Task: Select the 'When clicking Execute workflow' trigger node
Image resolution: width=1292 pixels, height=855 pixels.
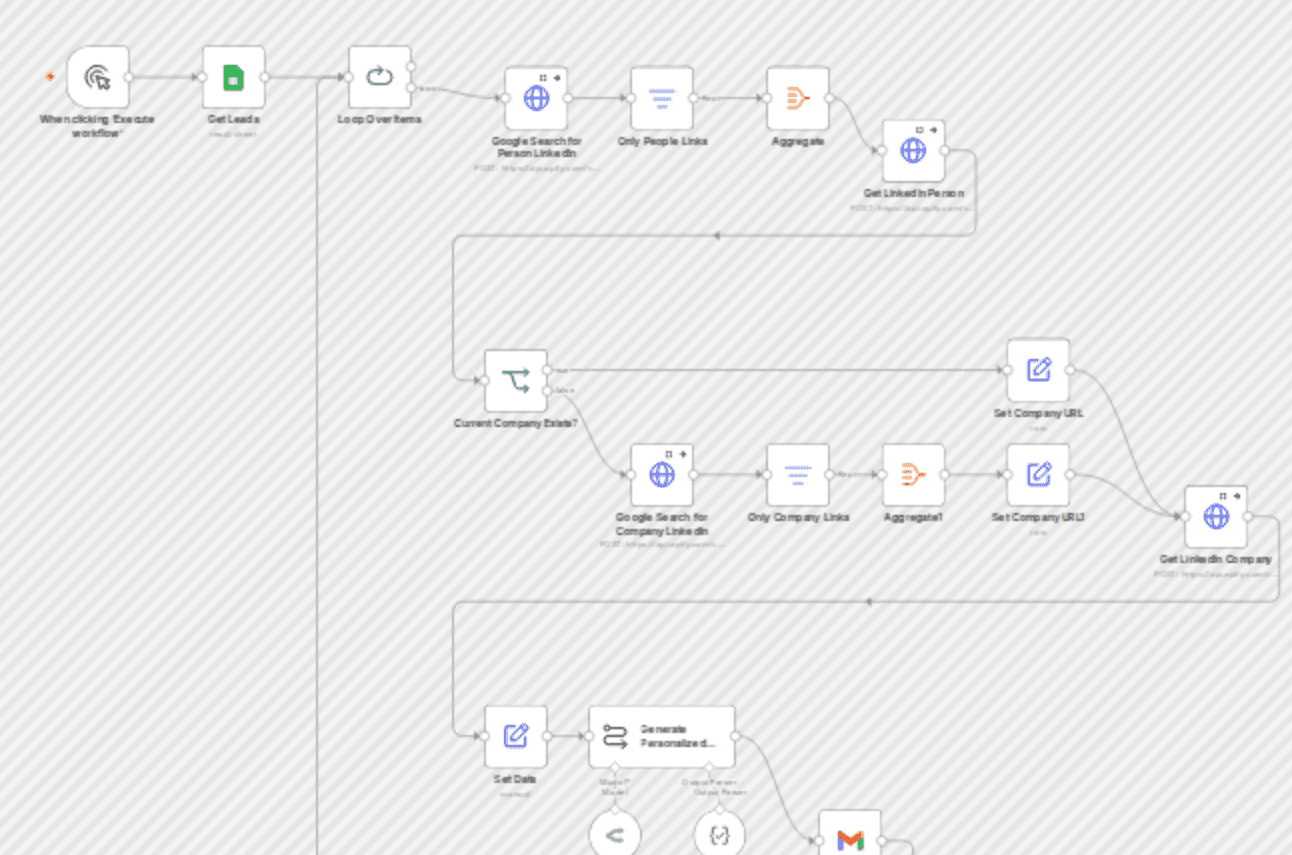Action: [98, 77]
